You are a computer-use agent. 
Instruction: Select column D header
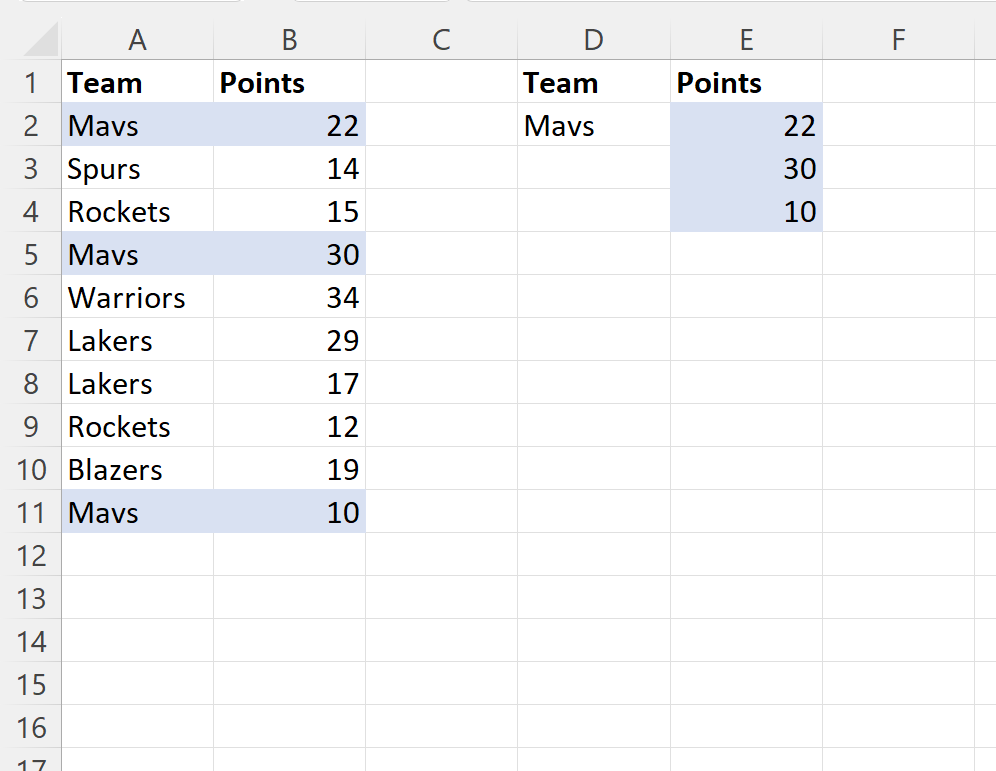coord(594,40)
